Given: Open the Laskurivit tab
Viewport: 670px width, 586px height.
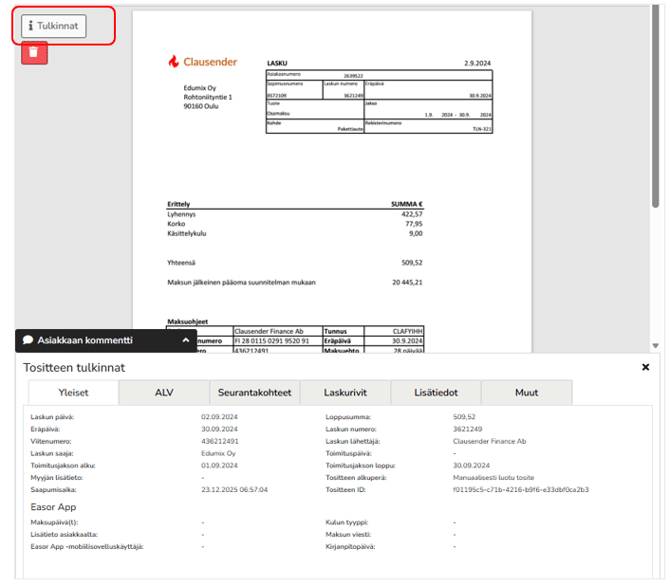Looking at the screenshot, I should click(x=345, y=392).
